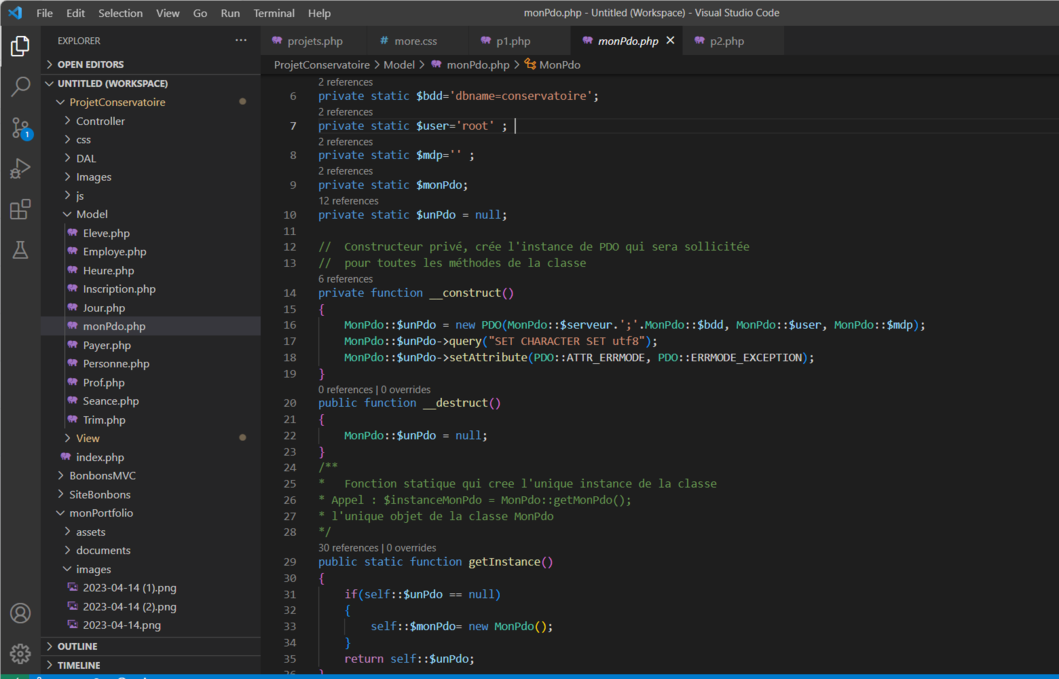Open the Extensions view icon

[x=20, y=210]
